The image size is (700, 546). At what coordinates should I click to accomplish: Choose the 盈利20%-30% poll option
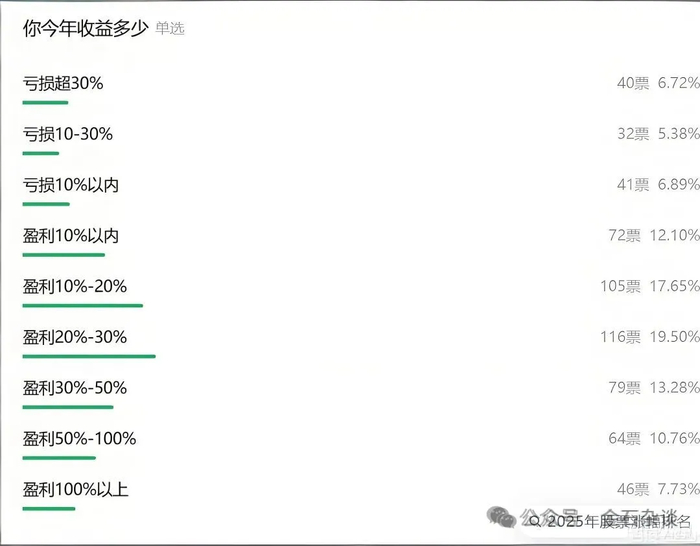75,337
